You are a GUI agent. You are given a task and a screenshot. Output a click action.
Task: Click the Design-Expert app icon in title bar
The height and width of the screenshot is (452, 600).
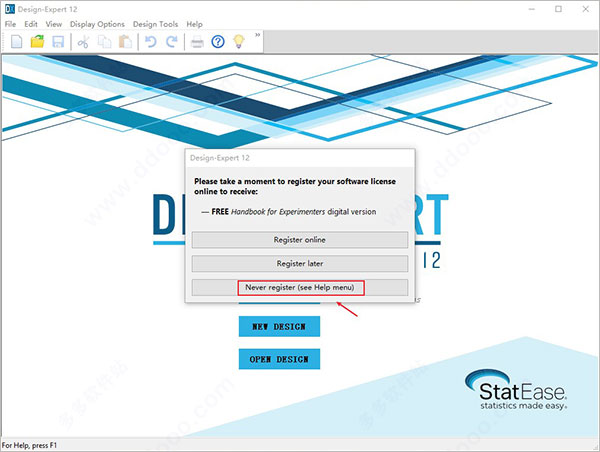pyautogui.click(x=10, y=9)
